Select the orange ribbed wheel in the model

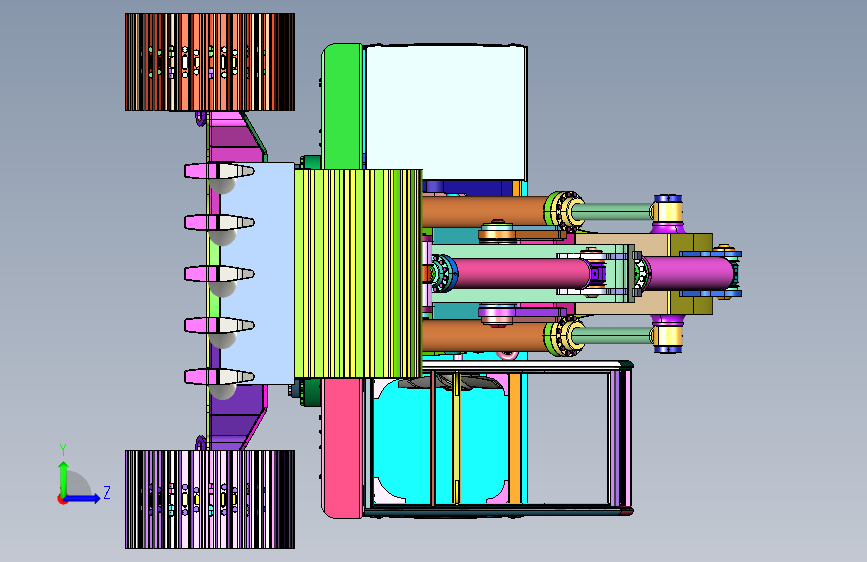tap(210, 62)
